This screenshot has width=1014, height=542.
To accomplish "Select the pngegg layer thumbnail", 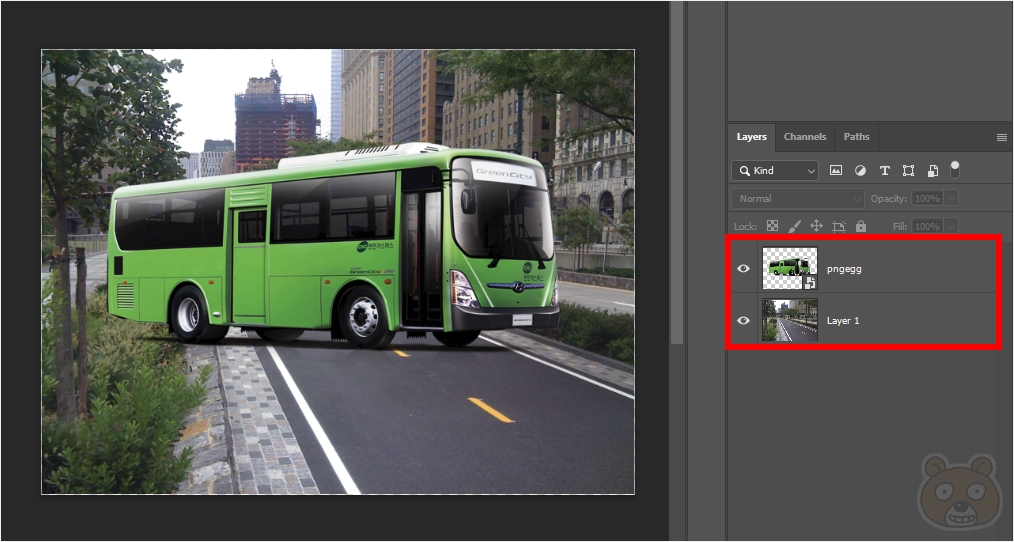I will [x=790, y=268].
